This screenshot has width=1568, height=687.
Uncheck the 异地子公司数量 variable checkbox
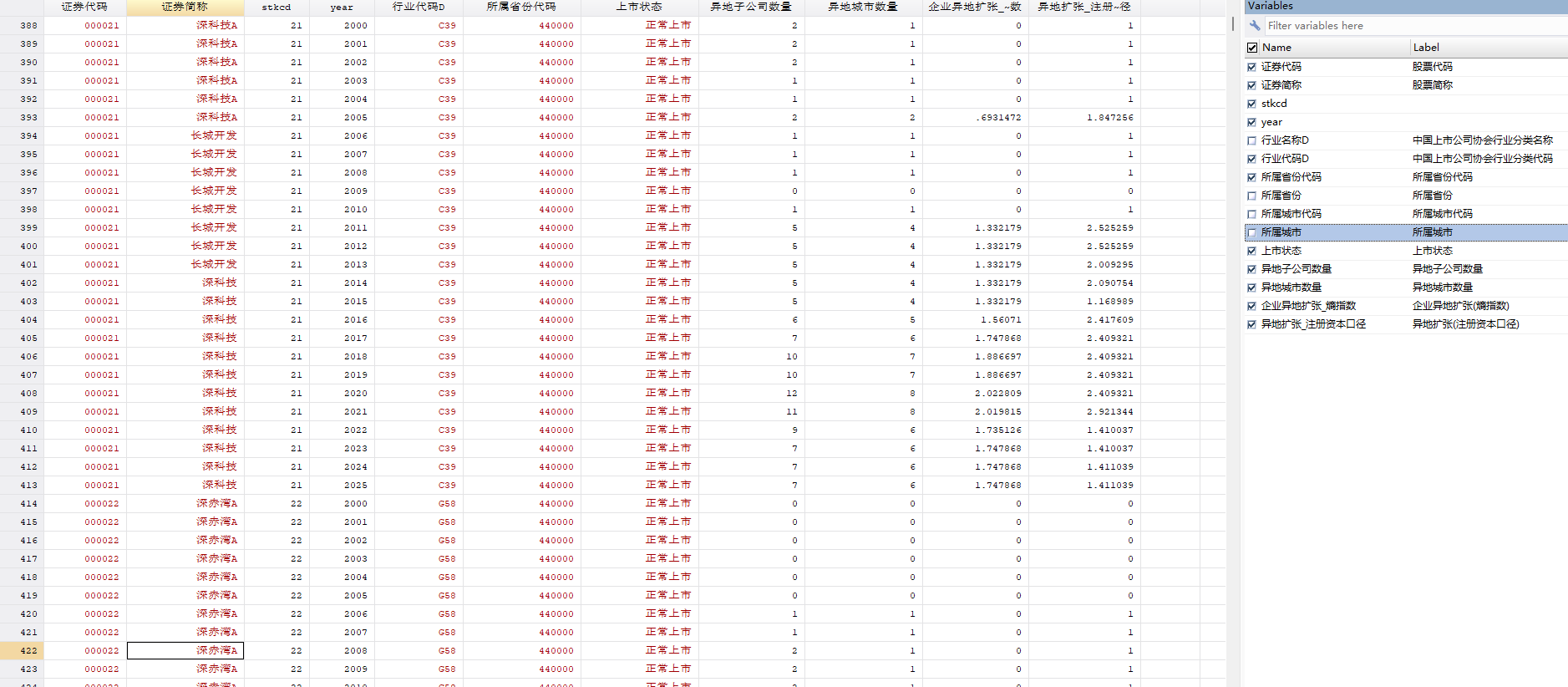click(x=1251, y=269)
